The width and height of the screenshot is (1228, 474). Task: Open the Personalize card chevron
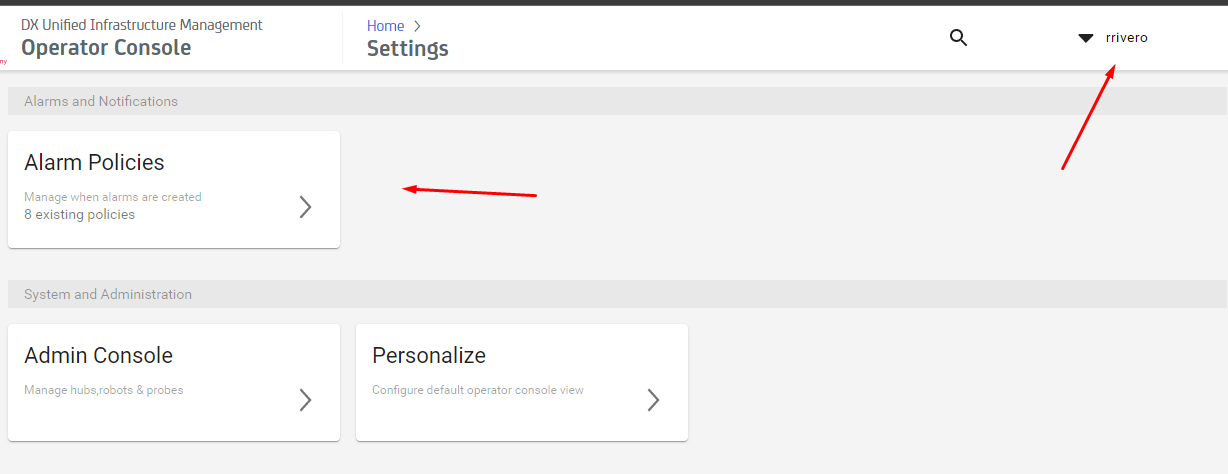654,400
